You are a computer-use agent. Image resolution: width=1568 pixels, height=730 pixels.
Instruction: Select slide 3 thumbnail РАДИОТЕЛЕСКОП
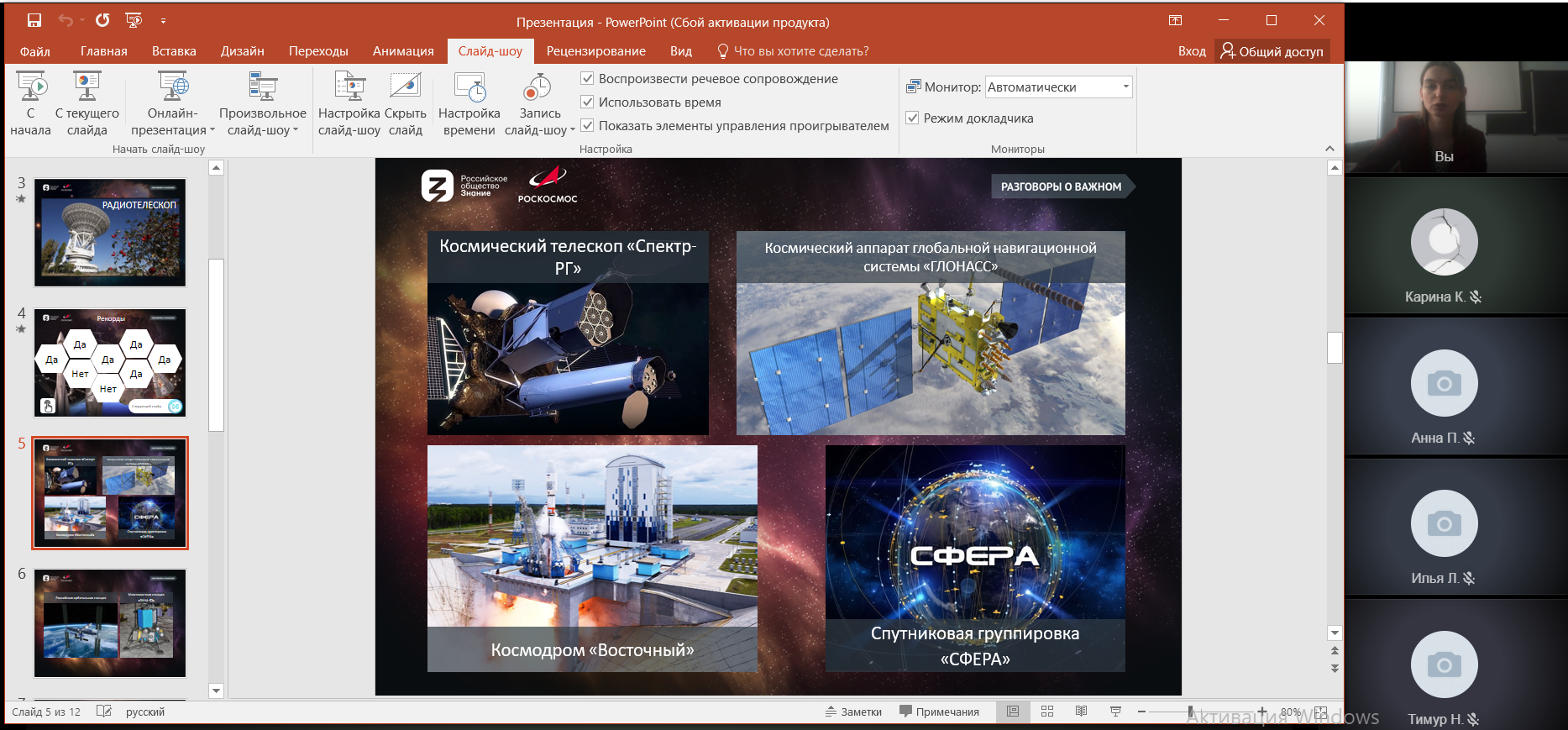click(x=110, y=233)
